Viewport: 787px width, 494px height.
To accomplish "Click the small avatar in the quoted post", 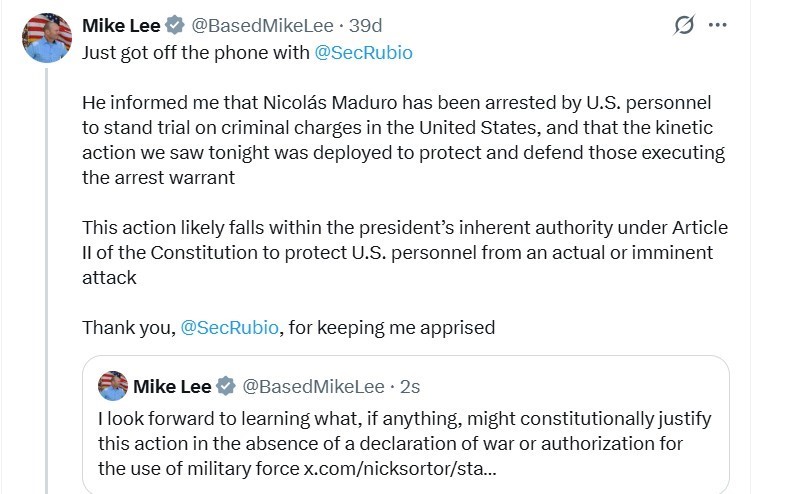I will 112,386.
